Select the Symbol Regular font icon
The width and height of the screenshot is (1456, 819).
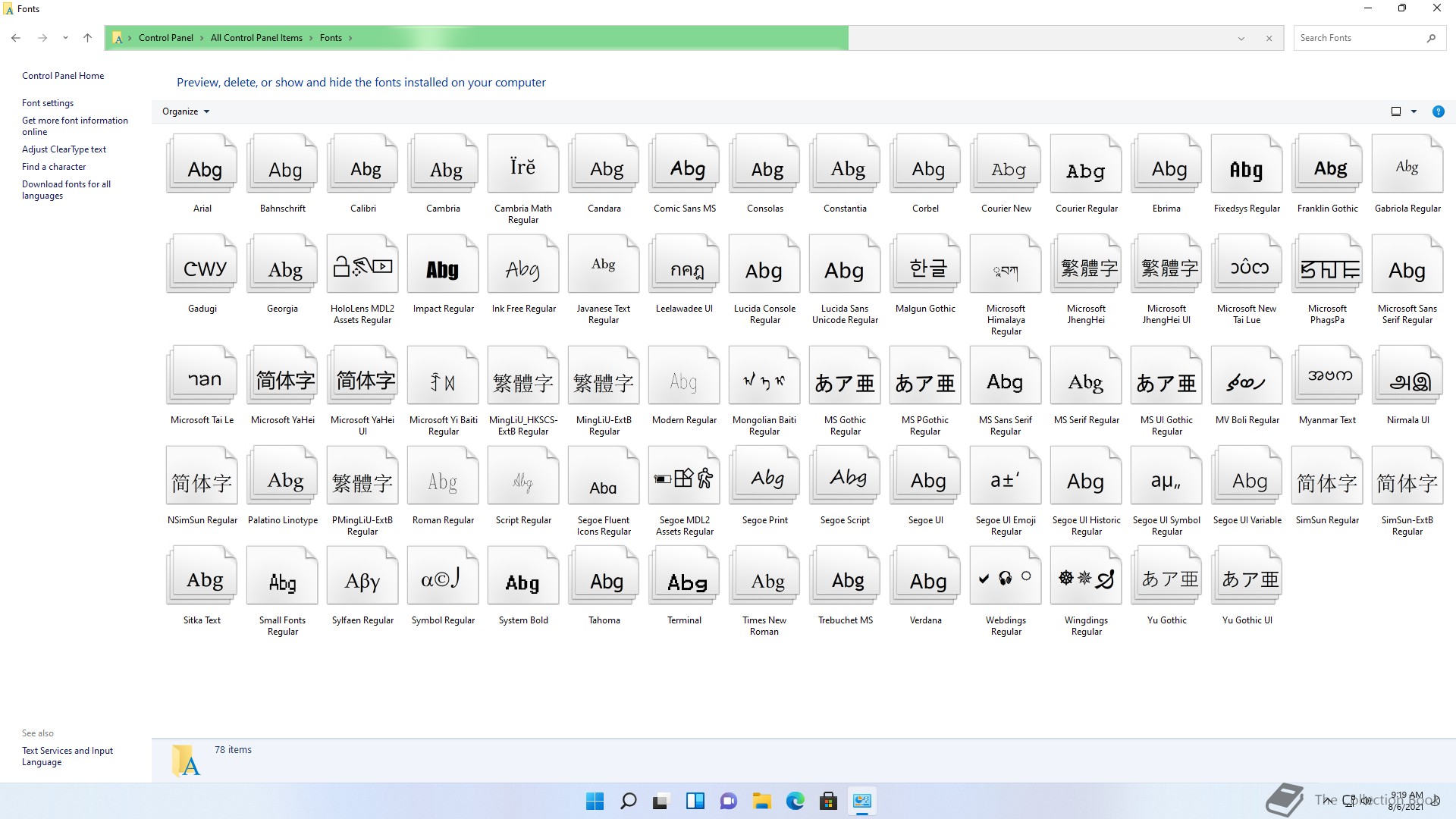click(x=444, y=576)
